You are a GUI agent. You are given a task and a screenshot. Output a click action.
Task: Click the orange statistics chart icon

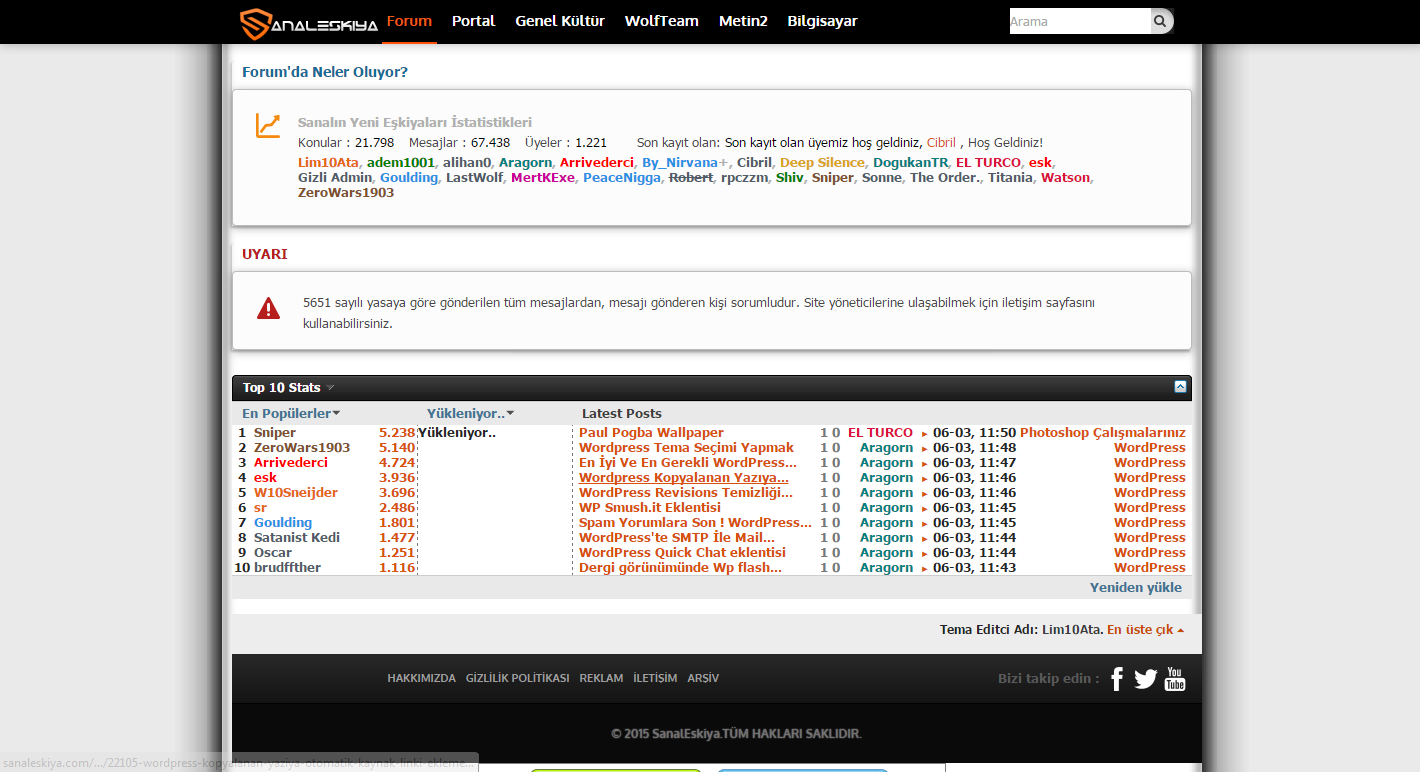(x=268, y=125)
